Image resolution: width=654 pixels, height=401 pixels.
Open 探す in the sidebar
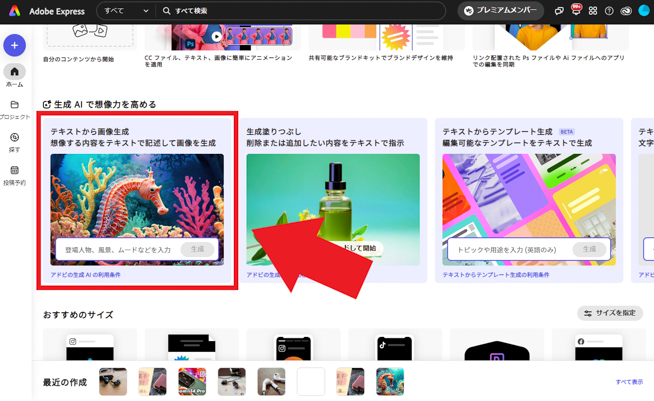point(14,142)
